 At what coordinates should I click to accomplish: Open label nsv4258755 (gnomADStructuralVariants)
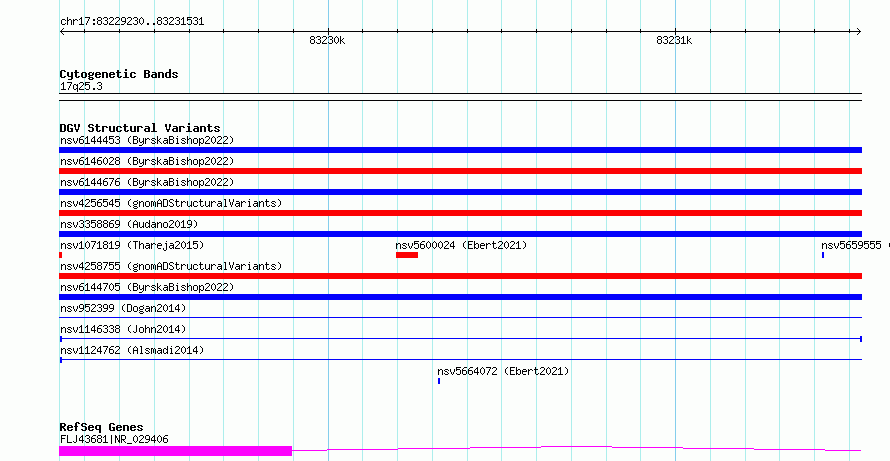tap(171, 266)
